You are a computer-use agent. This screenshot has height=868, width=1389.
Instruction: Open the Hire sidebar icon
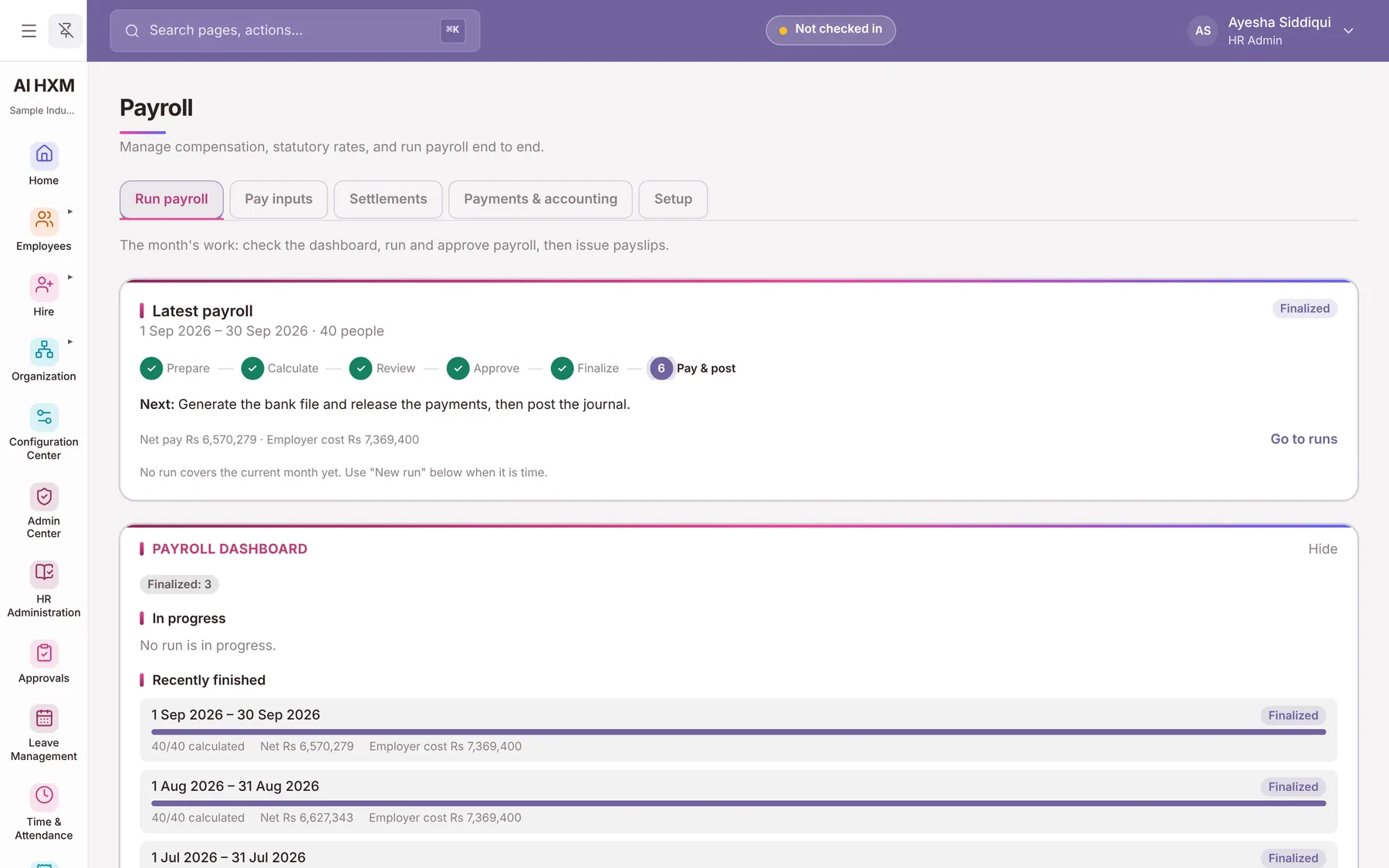click(x=44, y=287)
